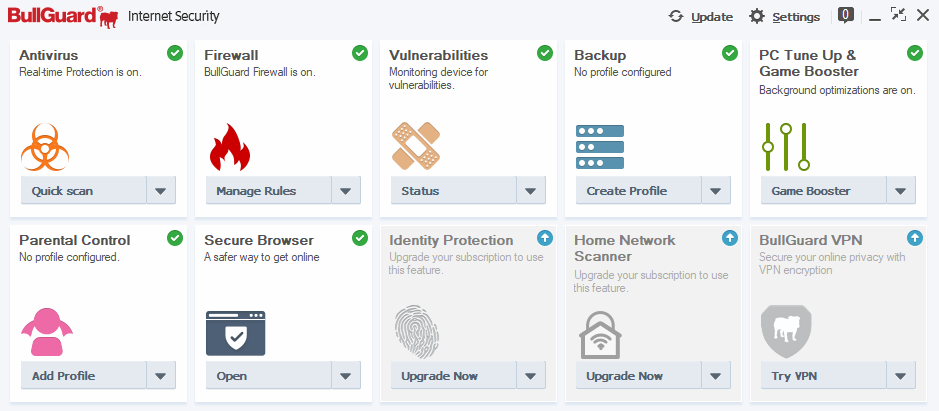Click the Firewall green status checkmark

360,52
